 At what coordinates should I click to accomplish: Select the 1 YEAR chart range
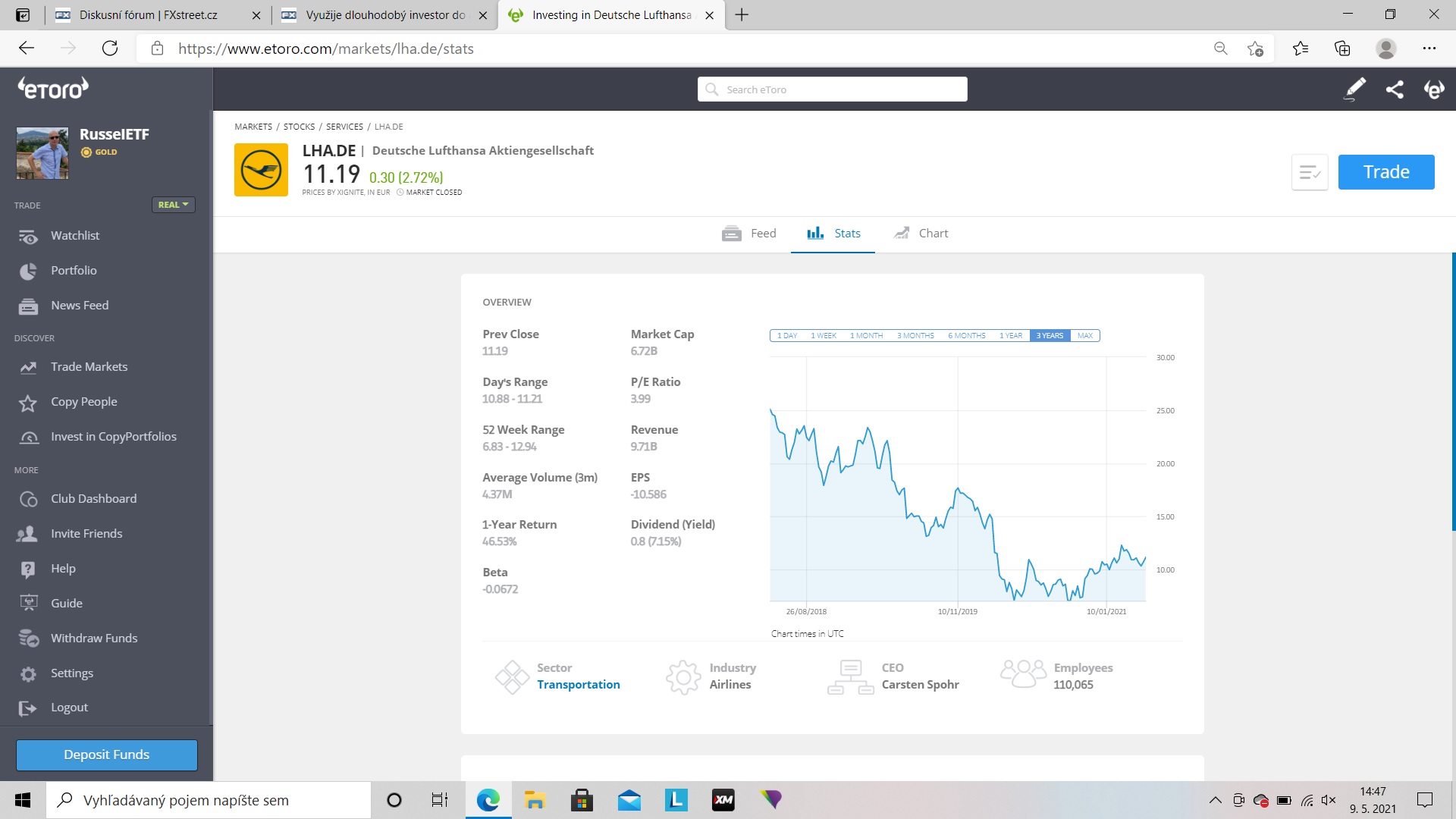[x=1010, y=335]
